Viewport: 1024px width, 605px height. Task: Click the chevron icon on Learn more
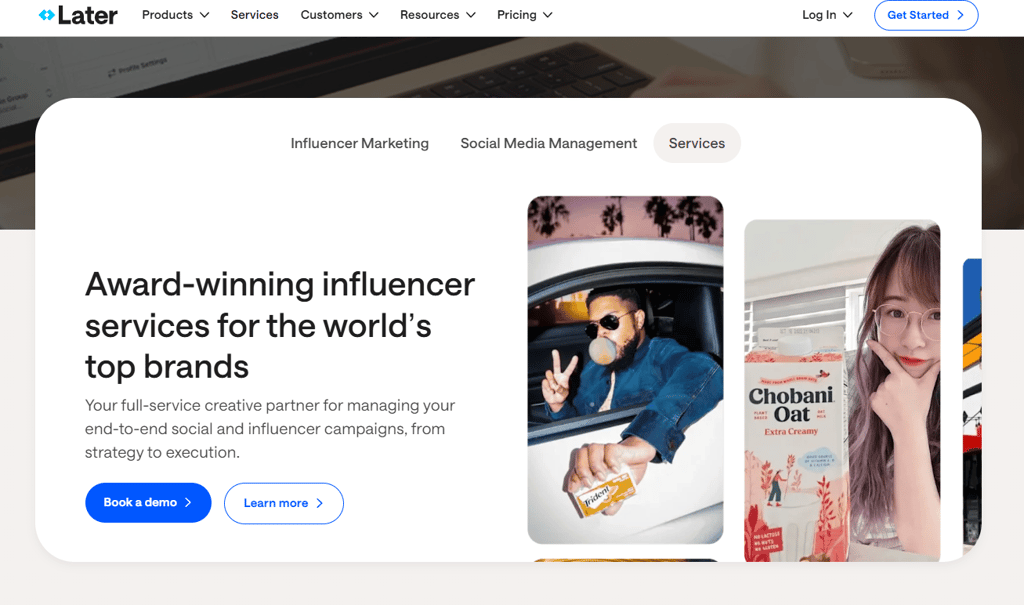(319, 503)
